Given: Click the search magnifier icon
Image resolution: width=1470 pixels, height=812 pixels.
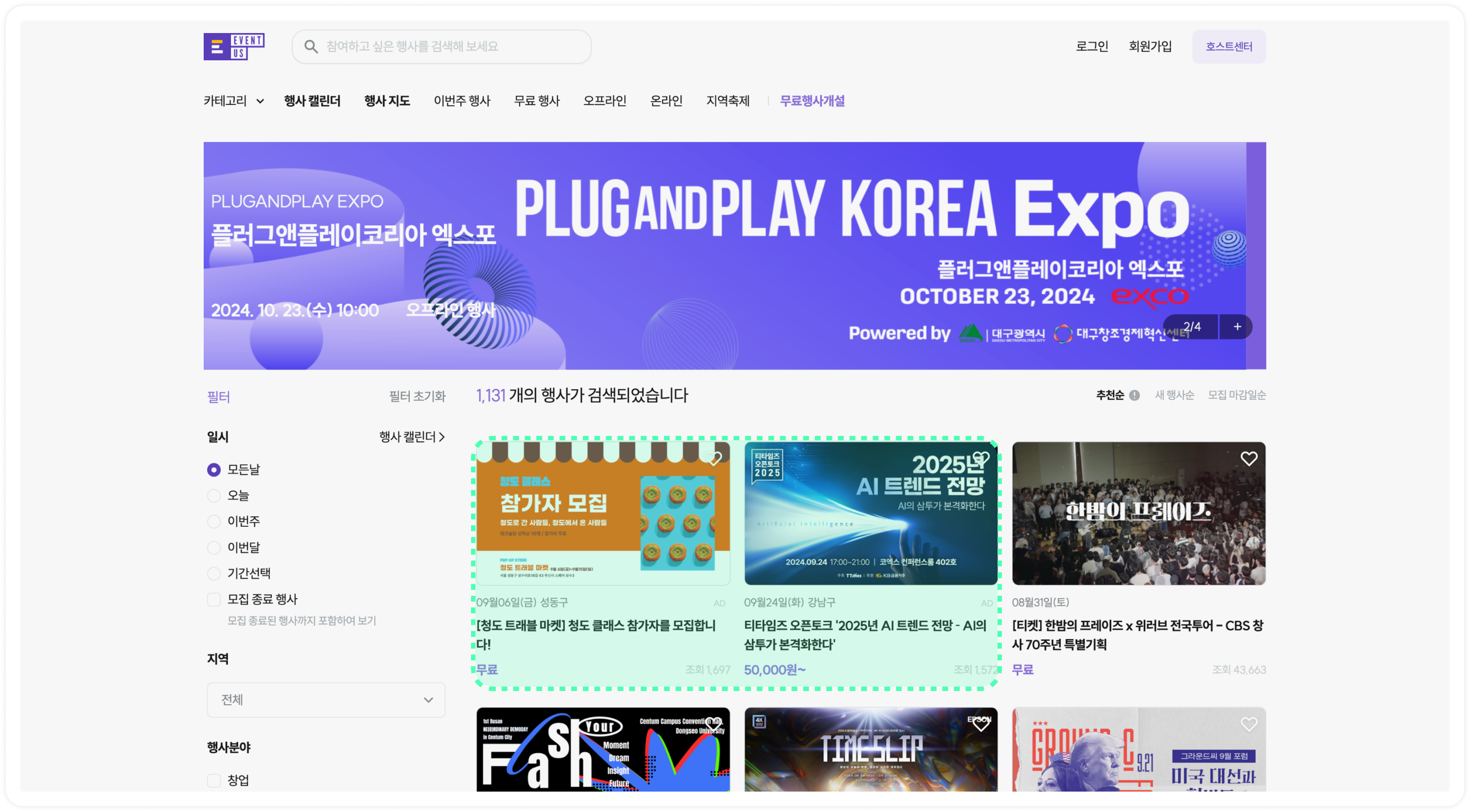Looking at the screenshot, I should [x=311, y=46].
